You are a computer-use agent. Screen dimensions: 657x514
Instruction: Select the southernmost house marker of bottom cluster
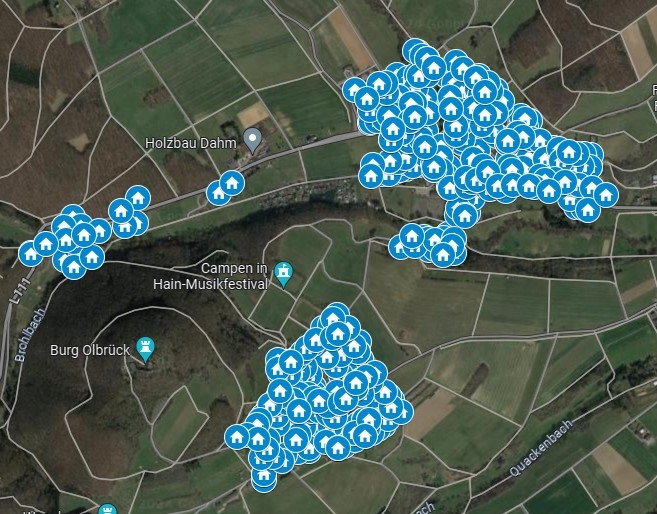(x=264, y=478)
